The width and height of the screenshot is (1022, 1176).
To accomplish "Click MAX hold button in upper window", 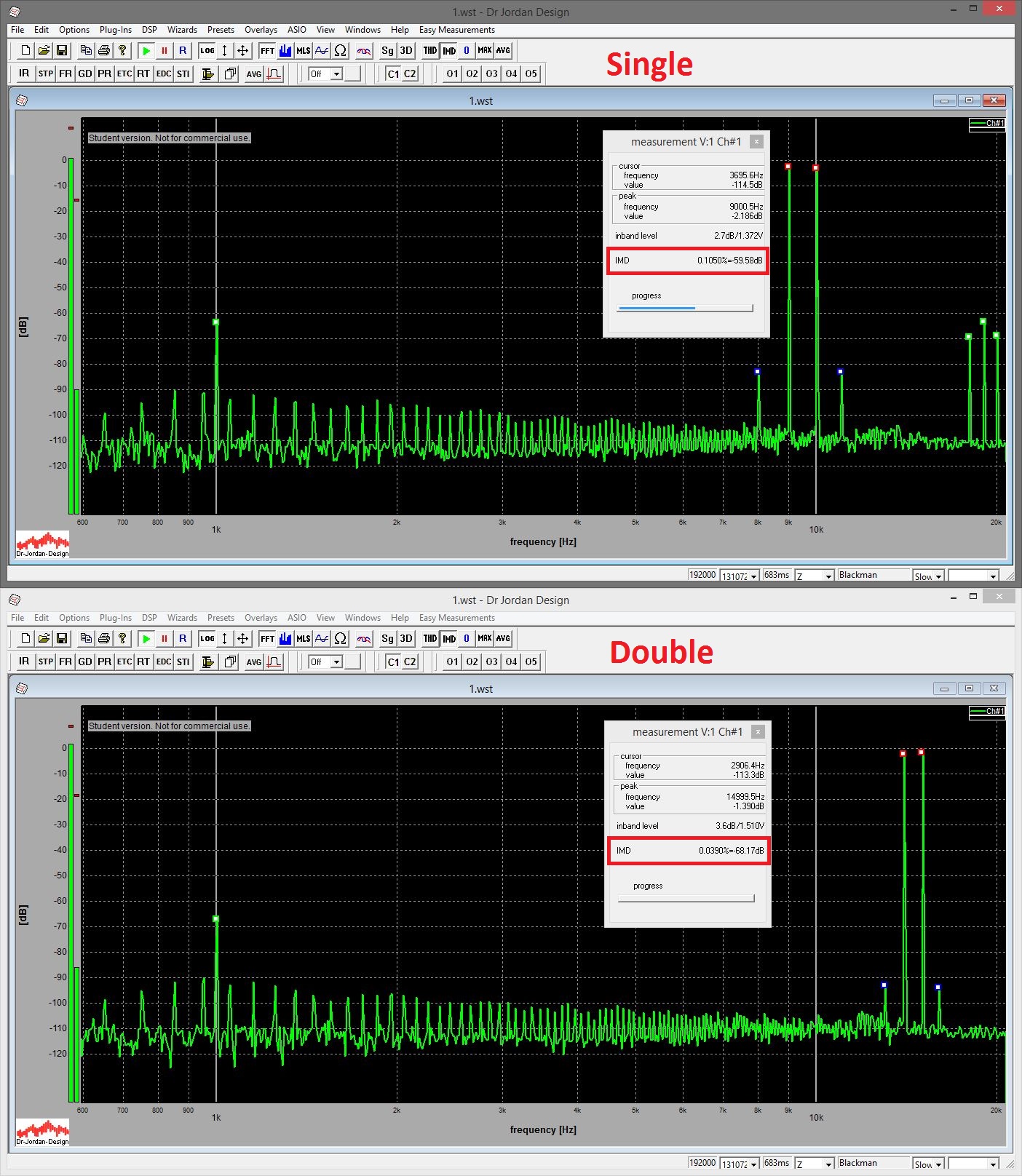I will pyautogui.click(x=485, y=51).
